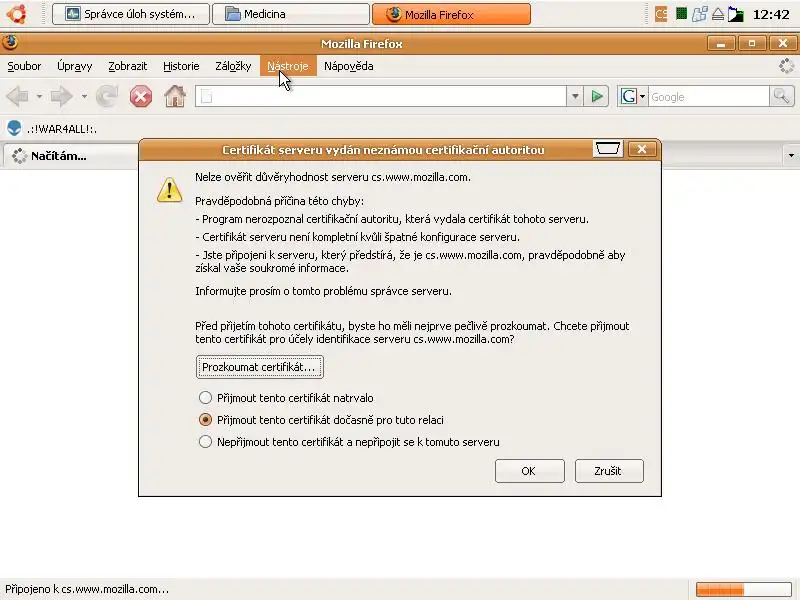The width and height of the screenshot is (800, 600).
Task: Click the Forward arrow navigation icon
Action: pos(61,96)
